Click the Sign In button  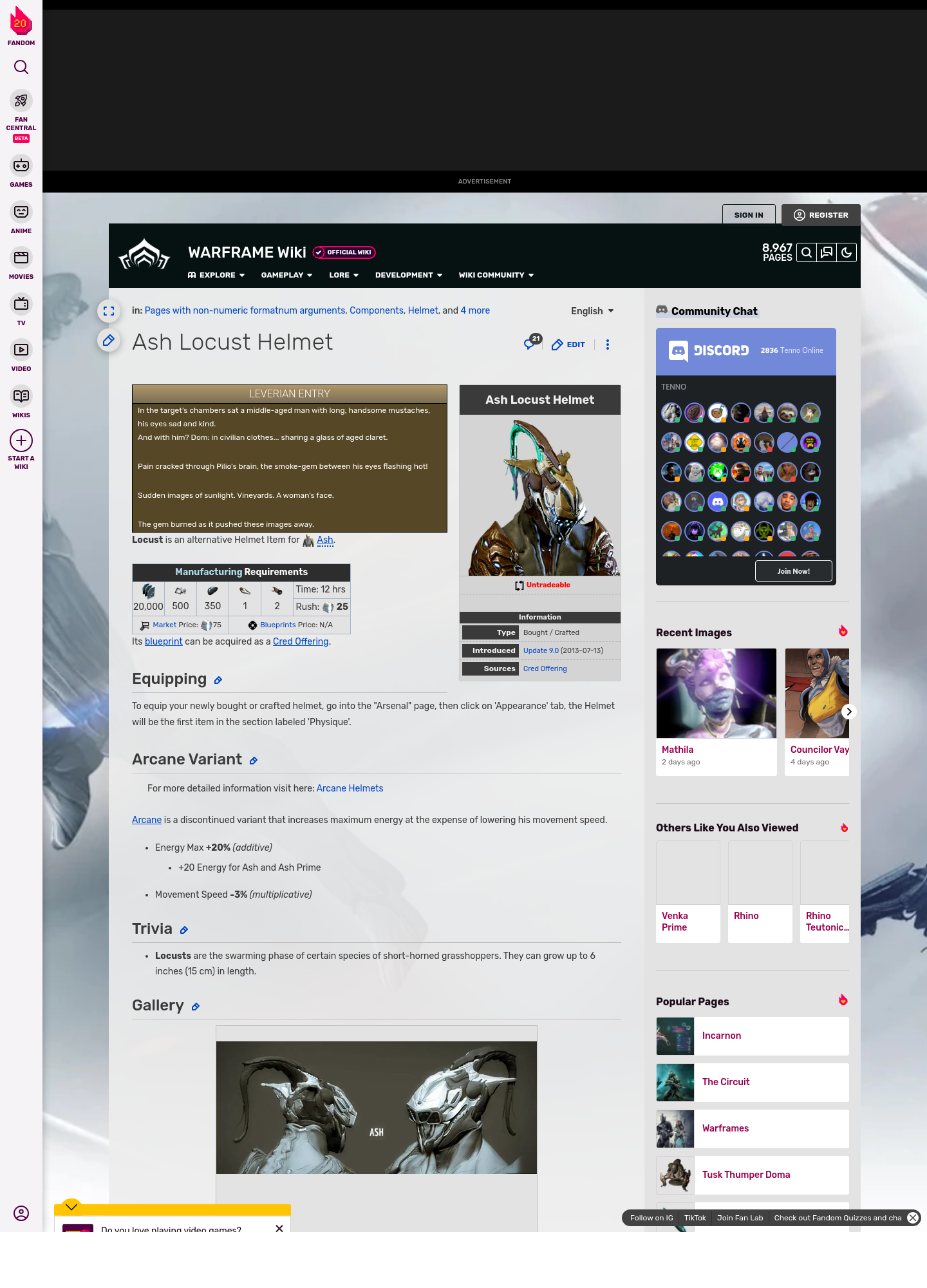[x=749, y=215]
